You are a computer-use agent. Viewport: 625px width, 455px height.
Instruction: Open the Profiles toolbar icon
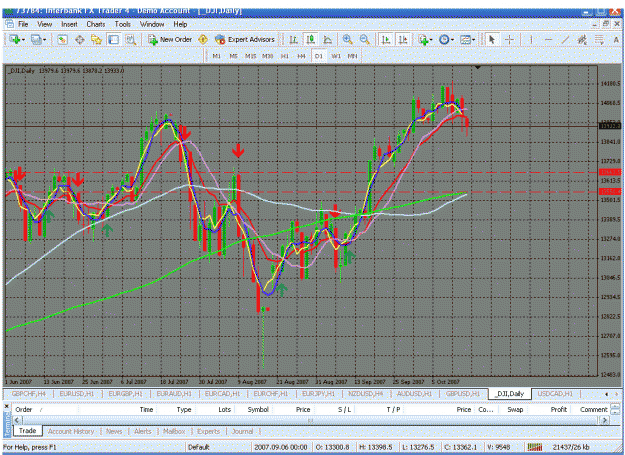click(36, 39)
